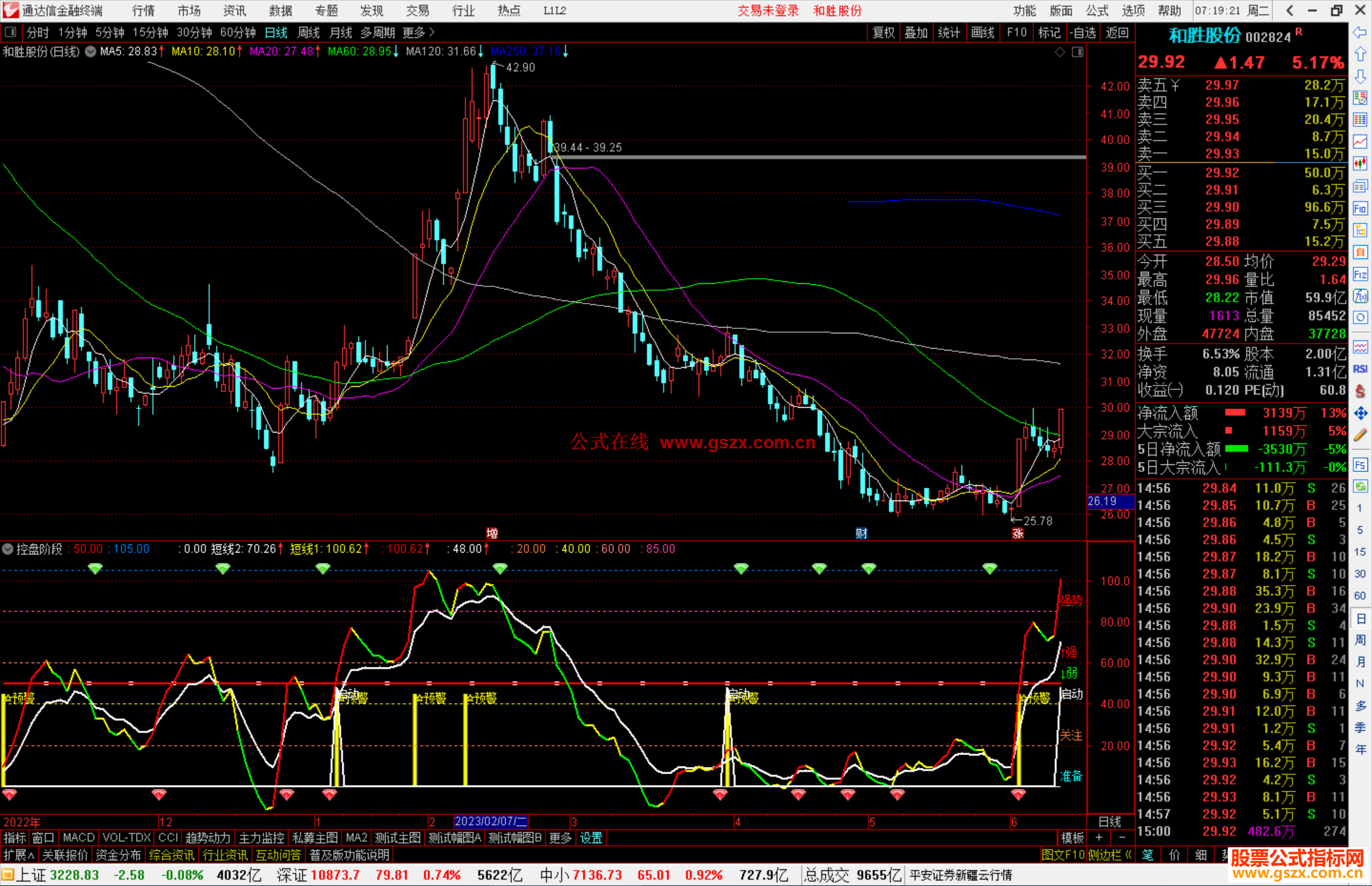Click the plus zoom button beside 模板

coord(1099,838)
